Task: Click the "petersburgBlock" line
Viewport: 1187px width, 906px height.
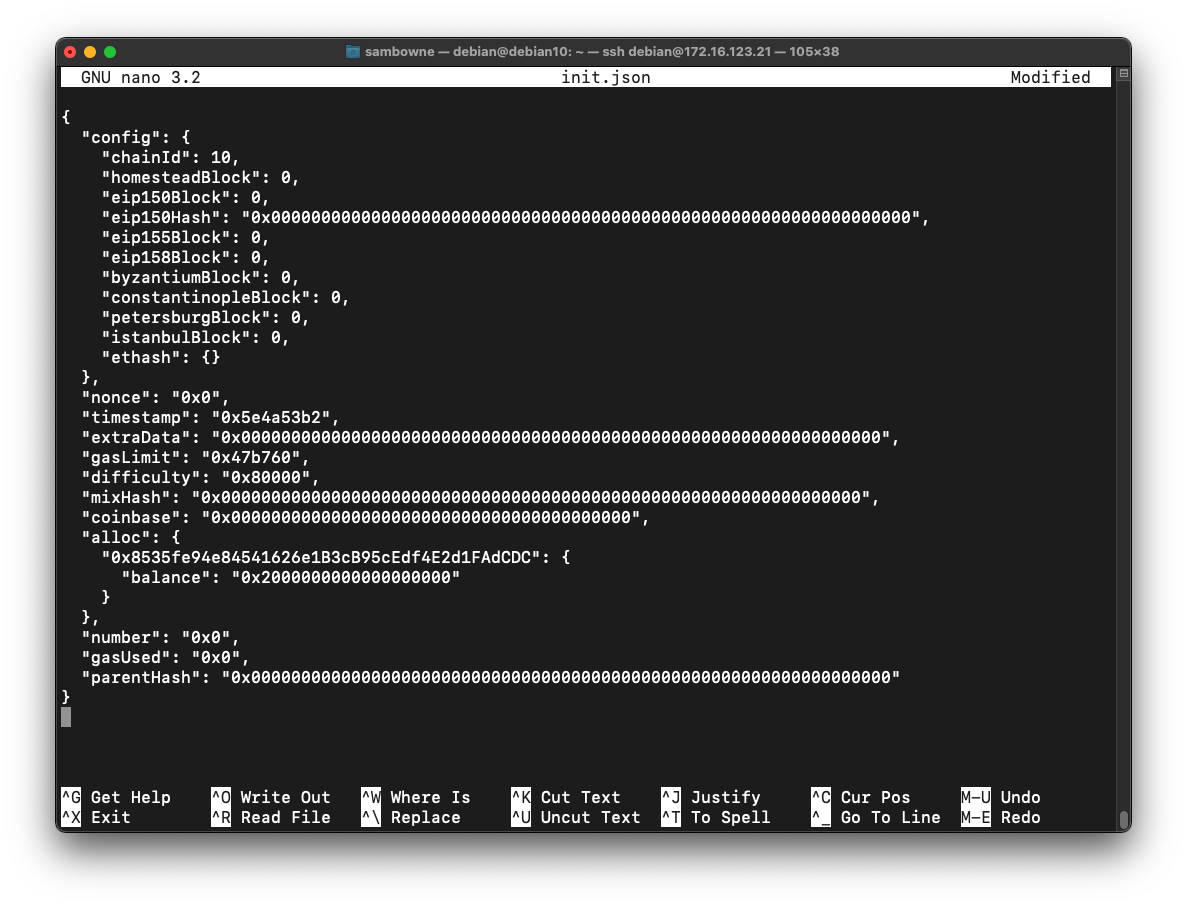Action: pyautogui.click(x=205, y=318)
